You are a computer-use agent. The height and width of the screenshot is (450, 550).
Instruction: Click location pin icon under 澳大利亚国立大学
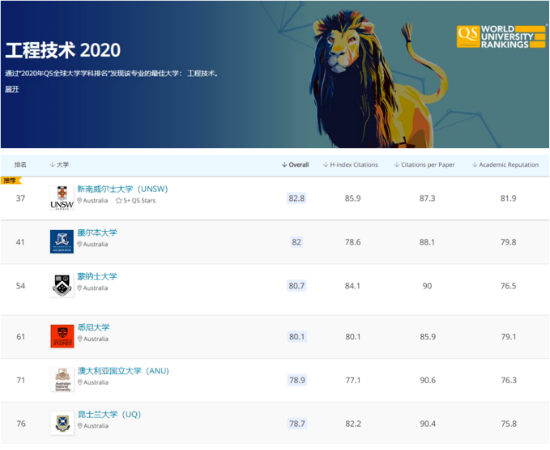80,382
